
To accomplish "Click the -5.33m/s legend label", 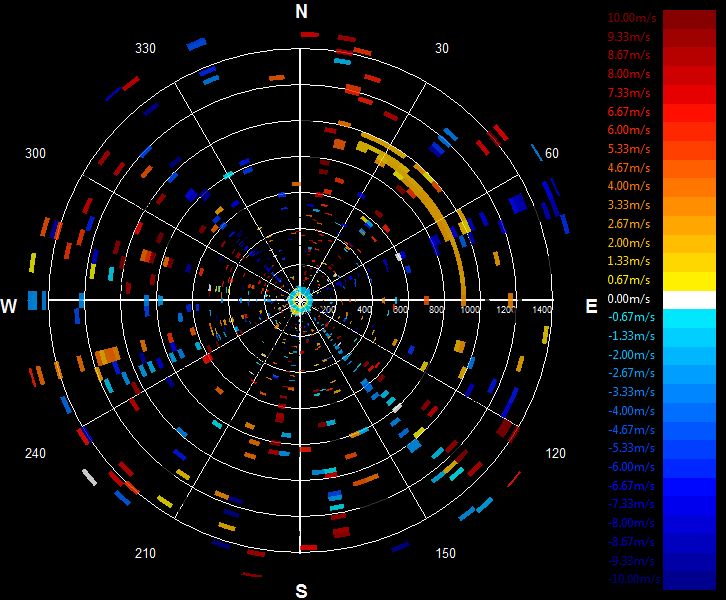I will 631,448.
